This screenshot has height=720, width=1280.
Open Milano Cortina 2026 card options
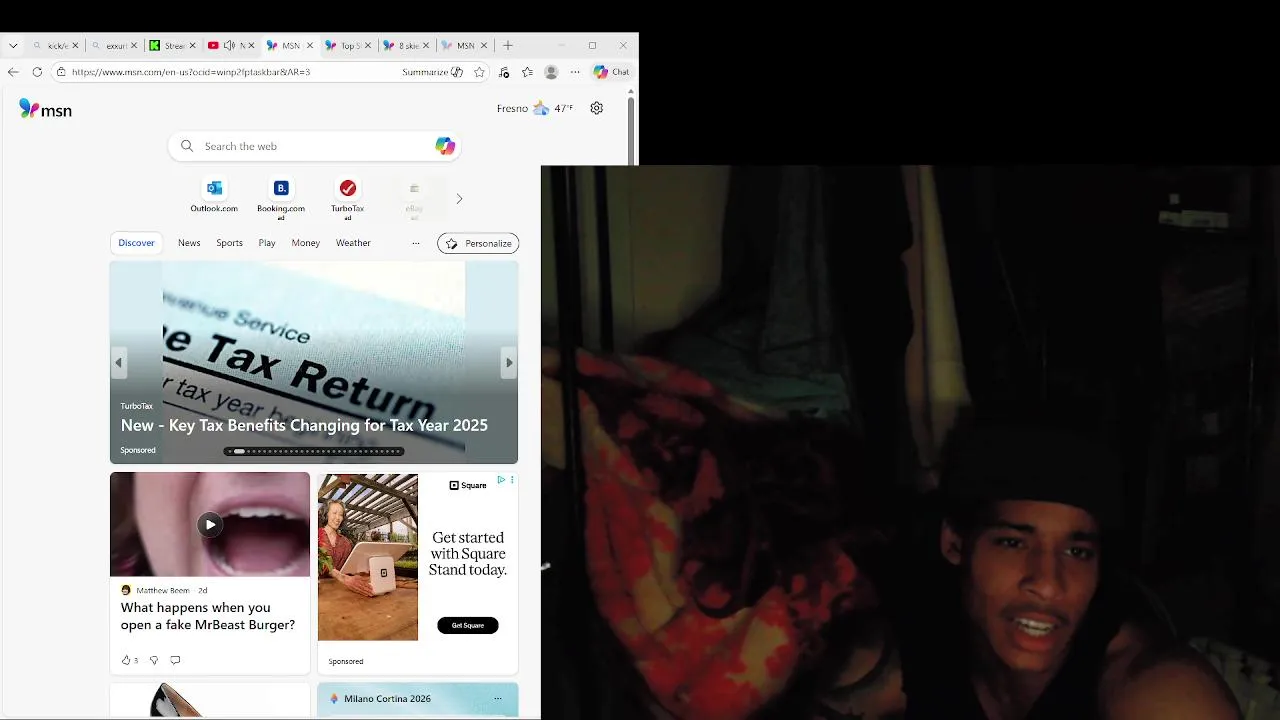click(x=498, y=699)
